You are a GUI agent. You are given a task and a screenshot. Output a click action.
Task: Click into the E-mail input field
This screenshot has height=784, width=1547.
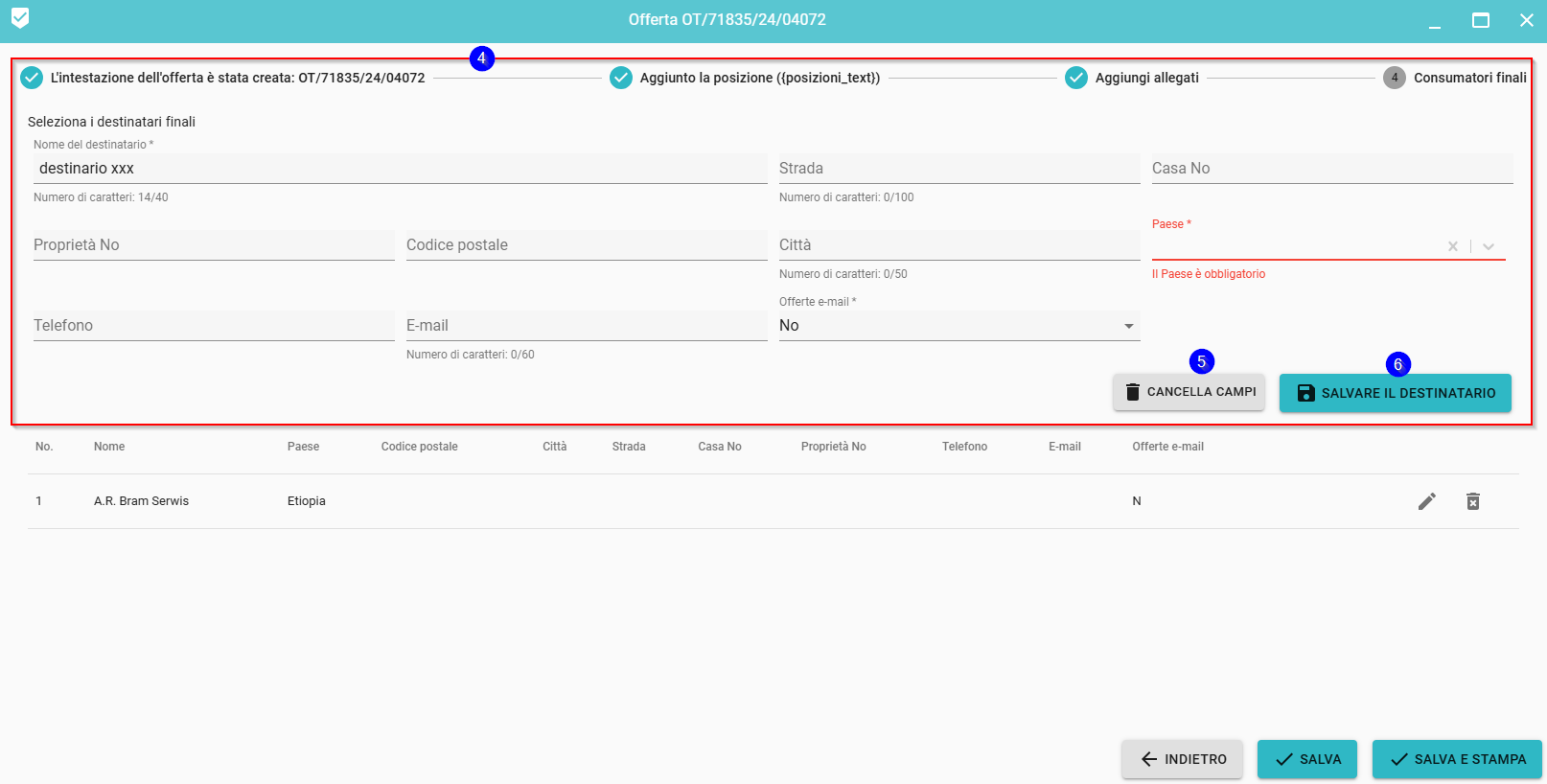tap(586, 326)
